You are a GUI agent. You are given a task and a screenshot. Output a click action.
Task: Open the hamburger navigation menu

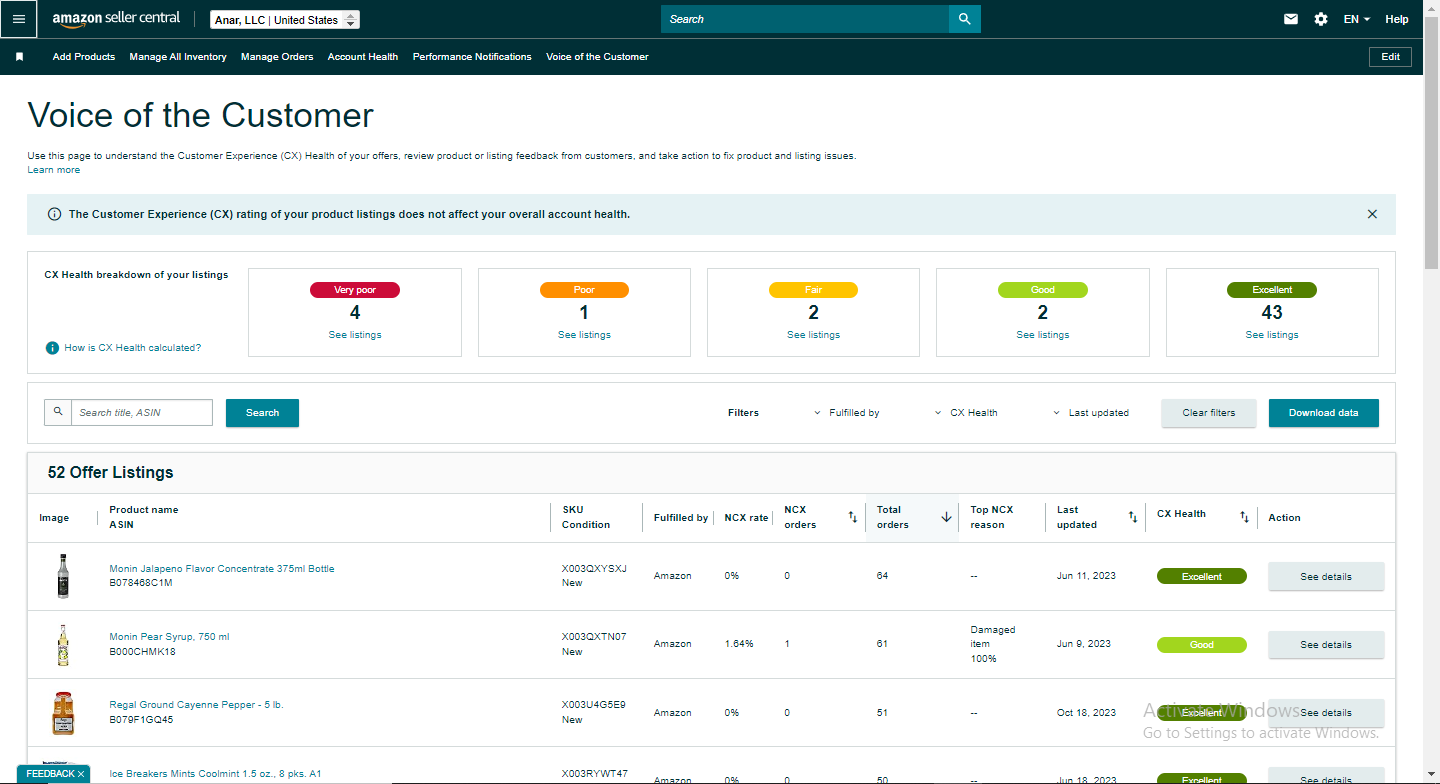[x=19, y=19]
